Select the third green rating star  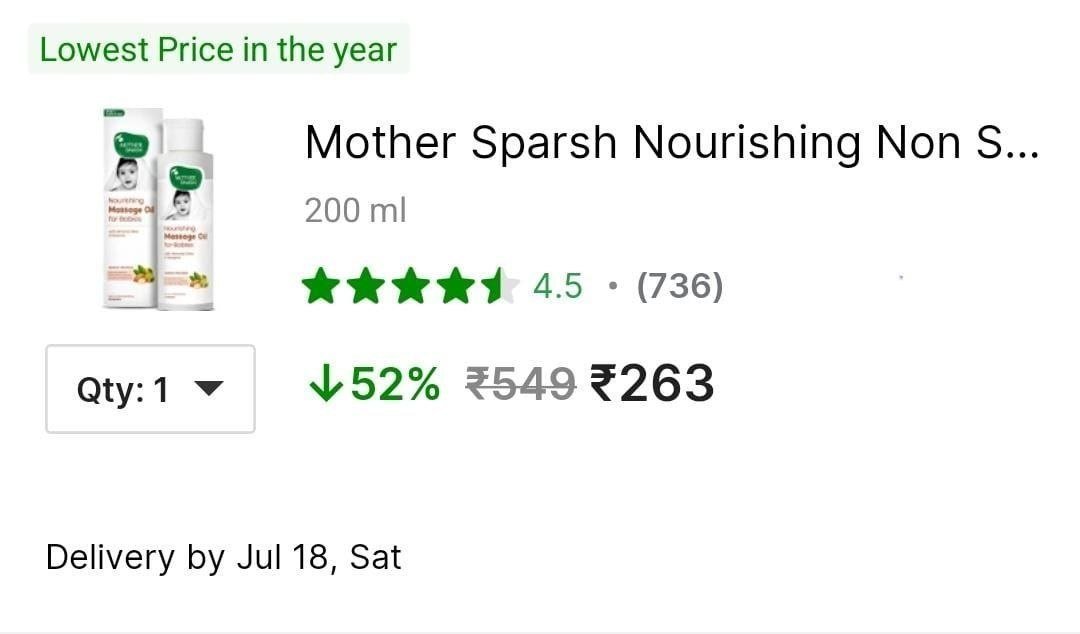[412, 286]
